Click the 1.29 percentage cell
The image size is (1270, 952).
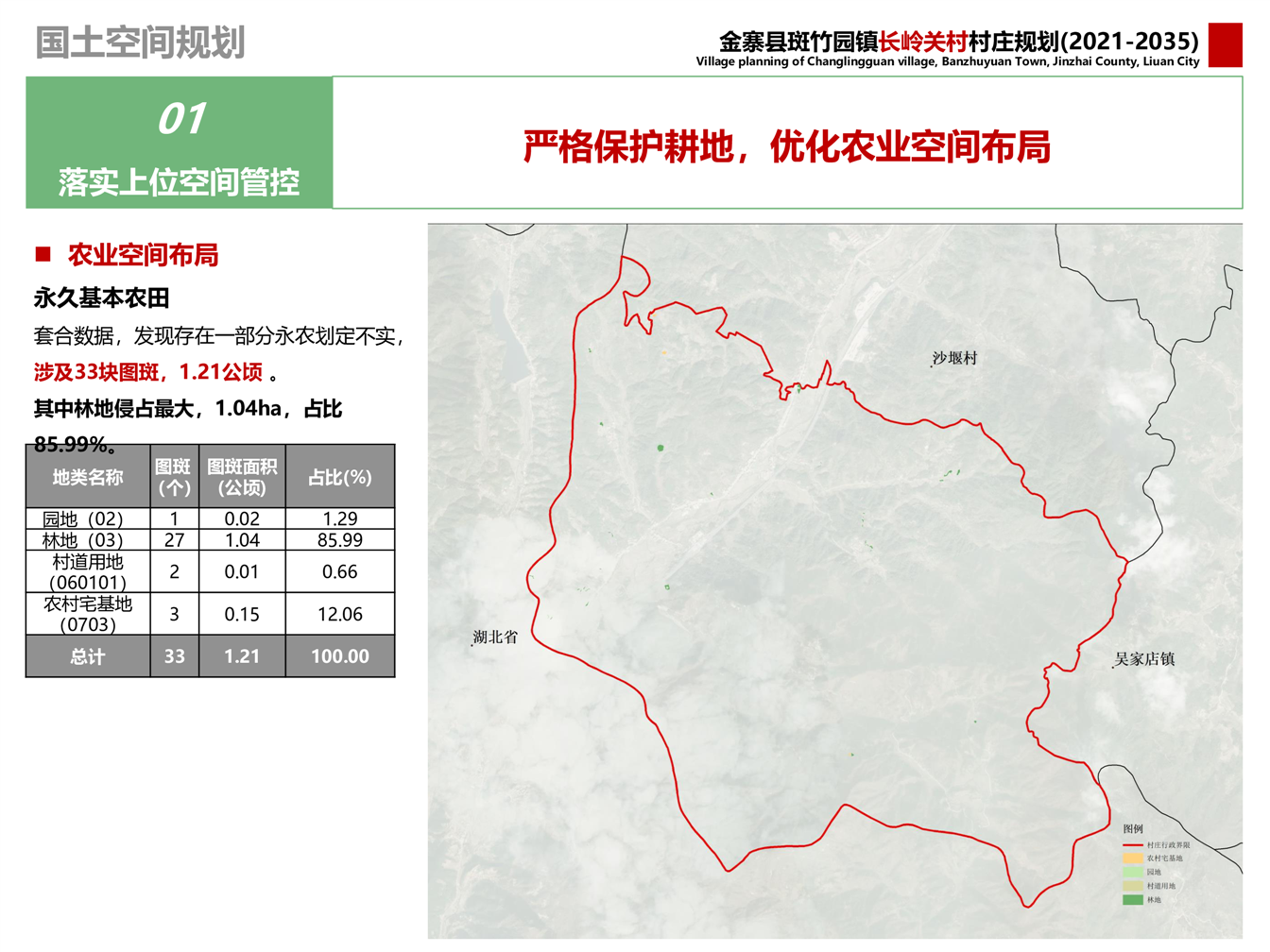pos(340,518)
